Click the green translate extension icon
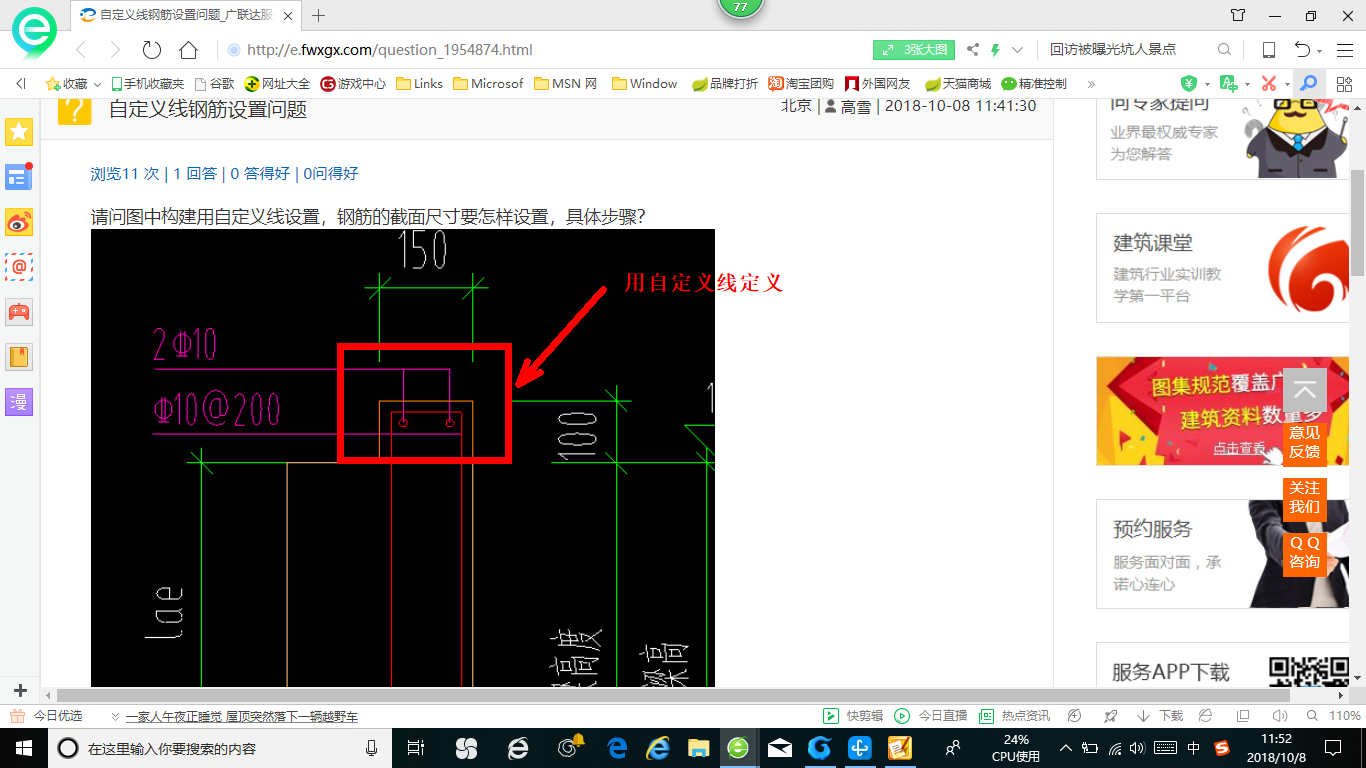This screenshot has height=768, width=1366. coord(1228,84)
